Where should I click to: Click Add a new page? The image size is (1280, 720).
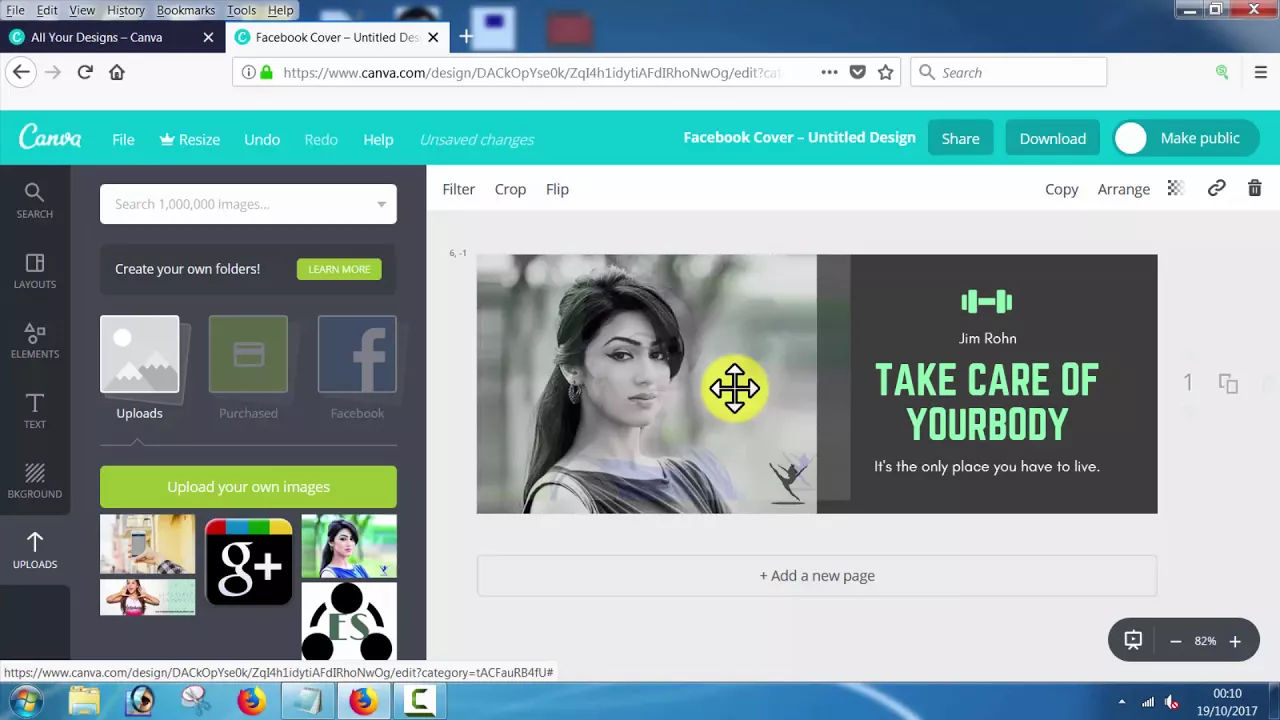[817, 576]
